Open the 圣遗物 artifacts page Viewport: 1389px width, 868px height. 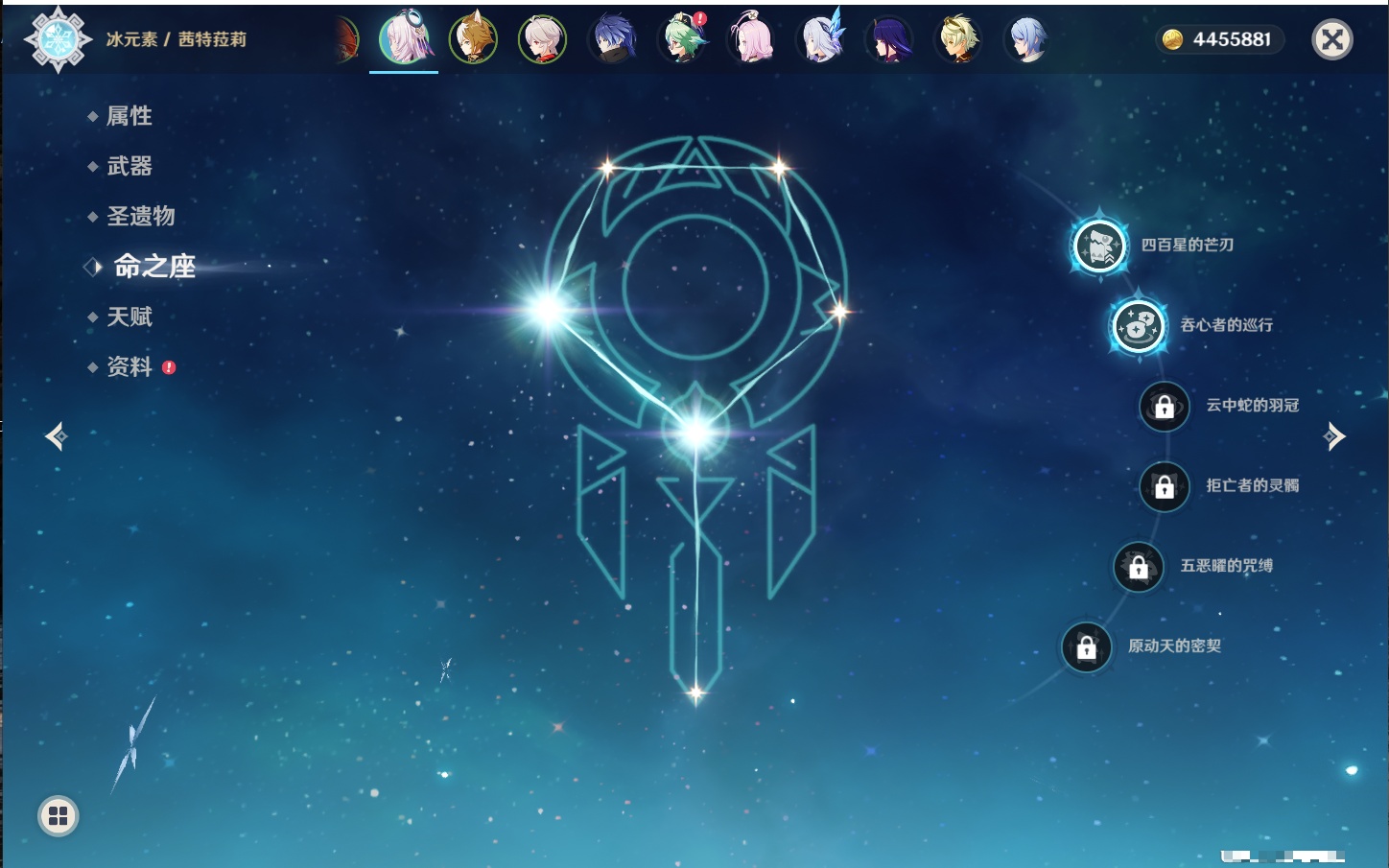[141, 216]
